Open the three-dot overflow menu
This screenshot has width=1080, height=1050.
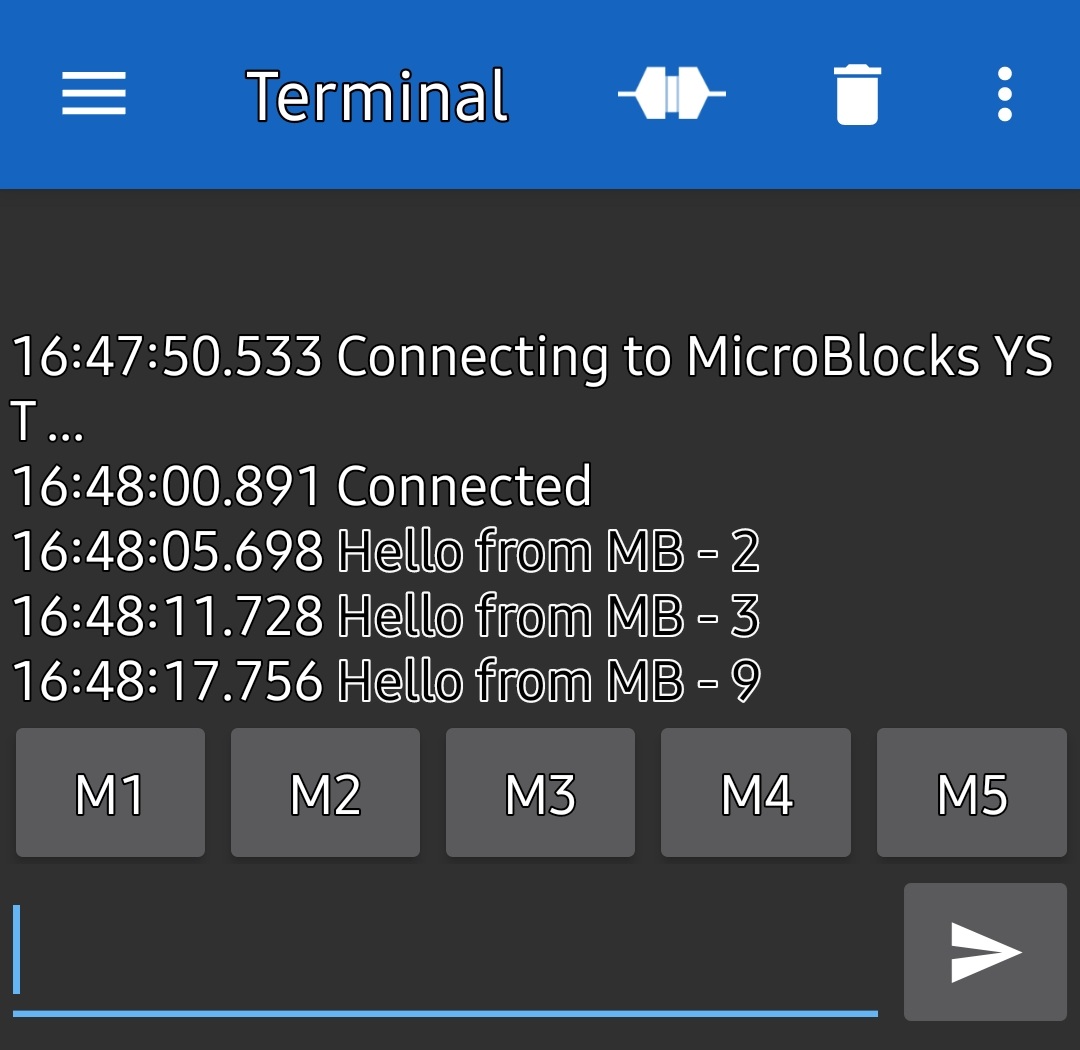click(1005, 95)
